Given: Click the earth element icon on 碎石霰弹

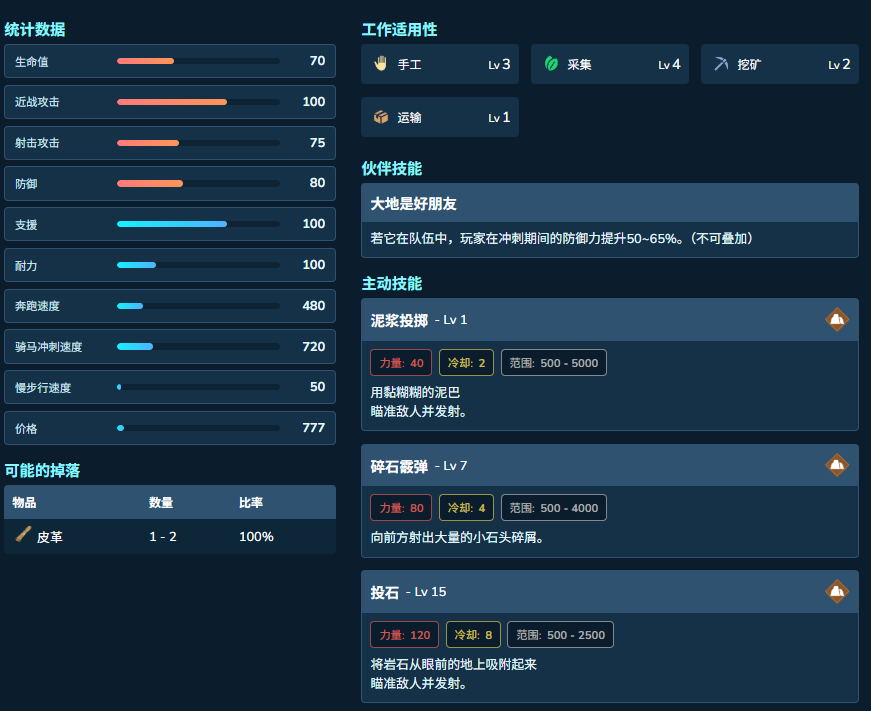Looking at the screenshot, I should (837, 465).
